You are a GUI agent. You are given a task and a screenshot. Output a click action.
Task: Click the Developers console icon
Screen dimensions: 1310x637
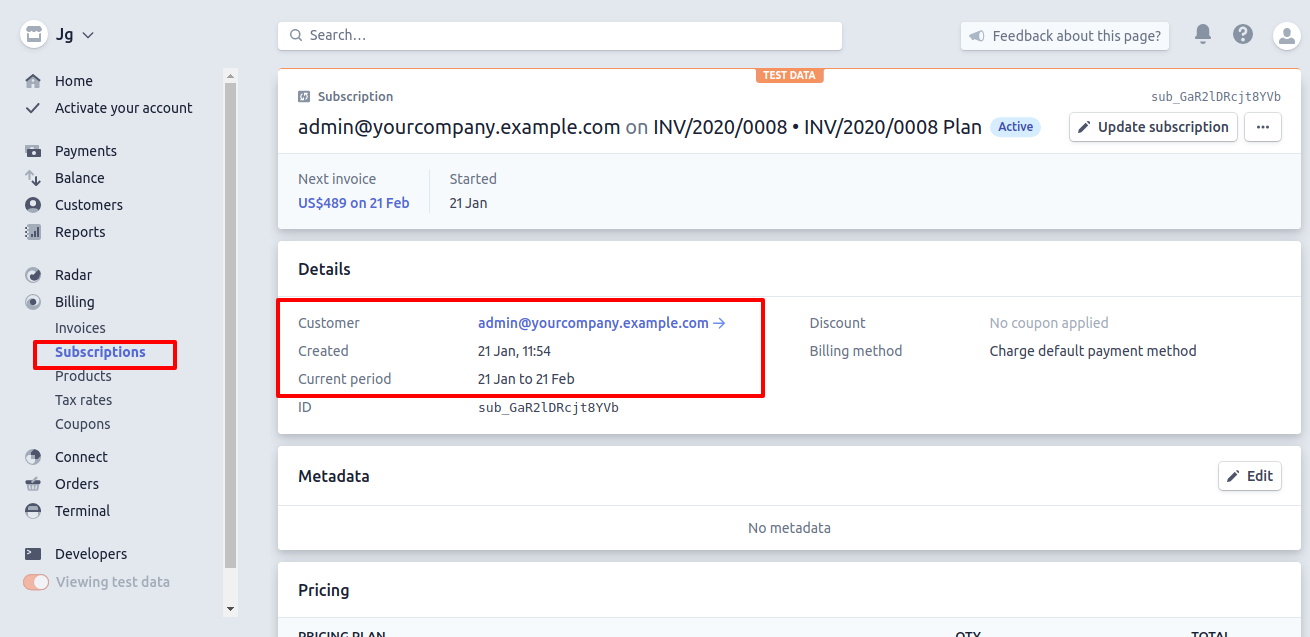click(x=33, y=554)
